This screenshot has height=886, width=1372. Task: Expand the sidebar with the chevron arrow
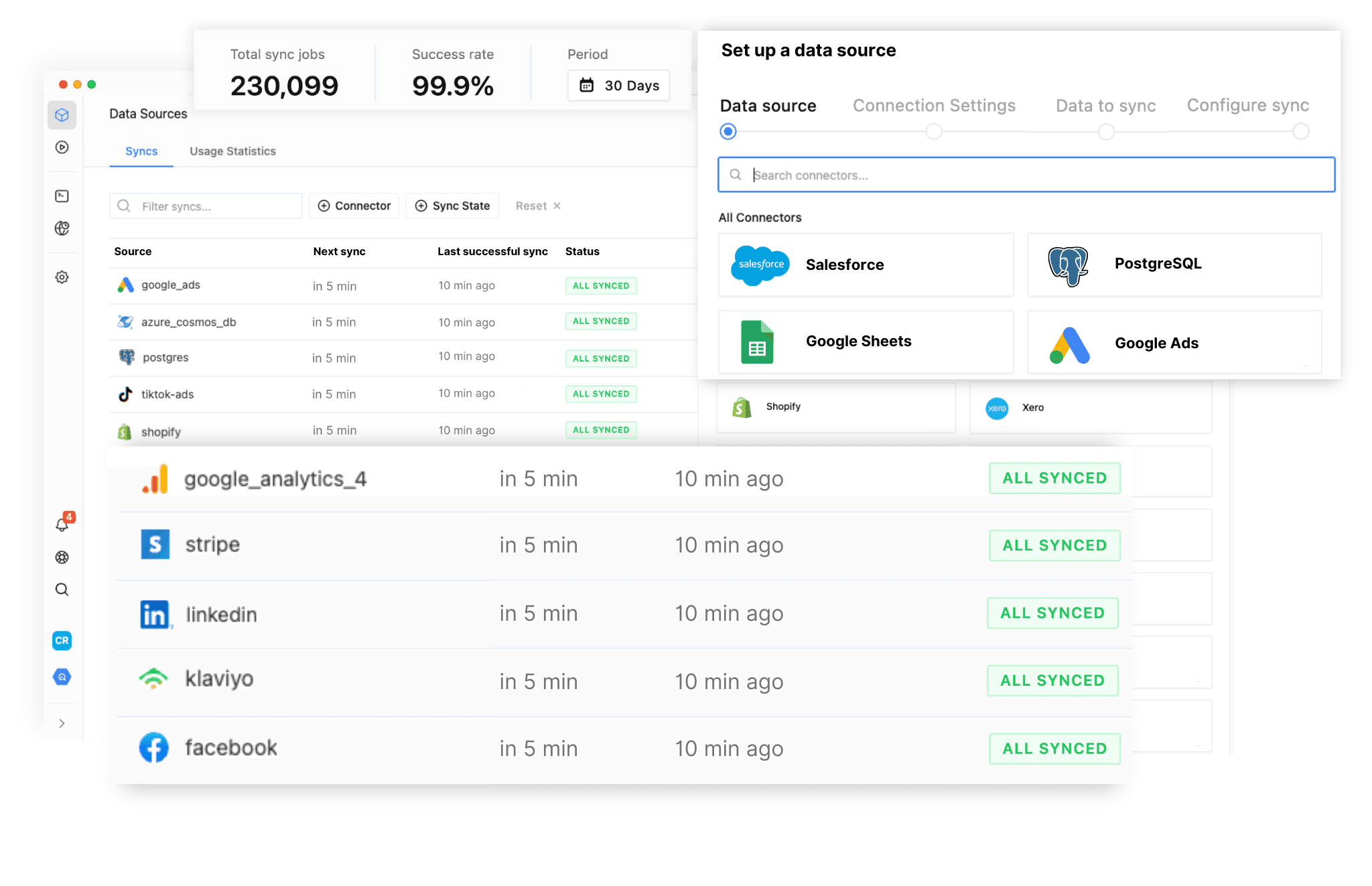62,723
